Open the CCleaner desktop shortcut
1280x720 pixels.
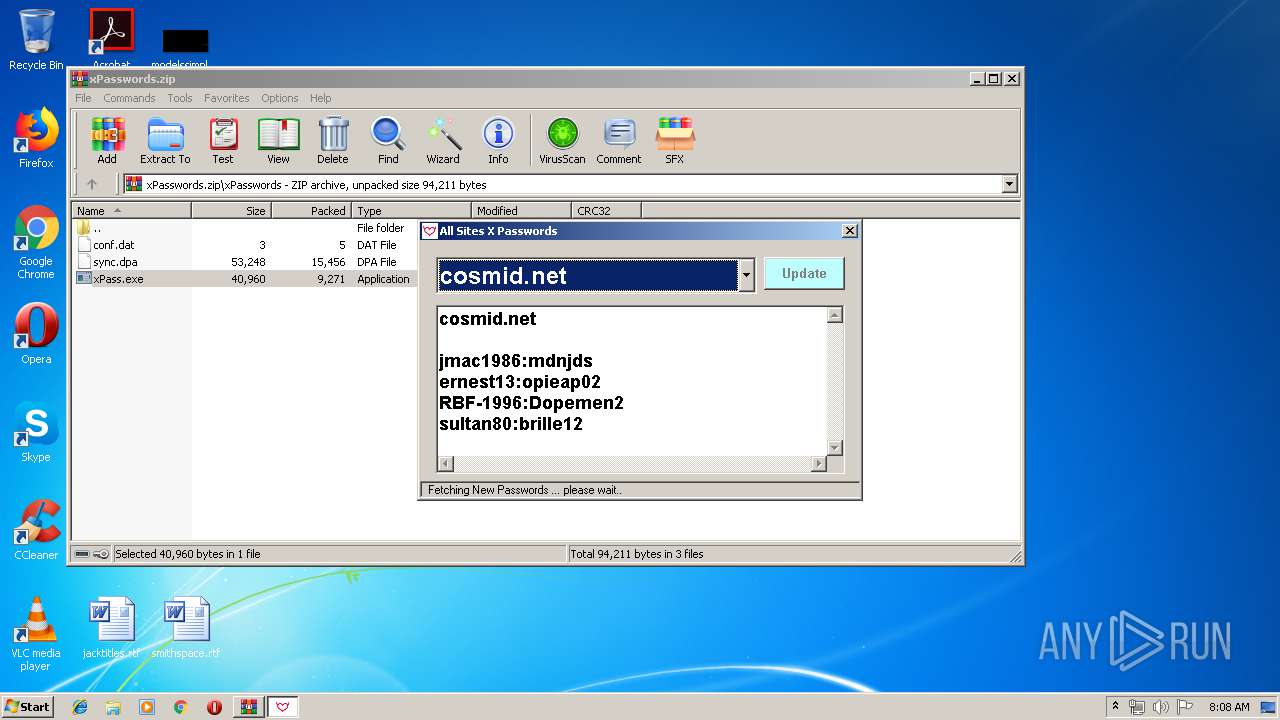pos(36,530)
